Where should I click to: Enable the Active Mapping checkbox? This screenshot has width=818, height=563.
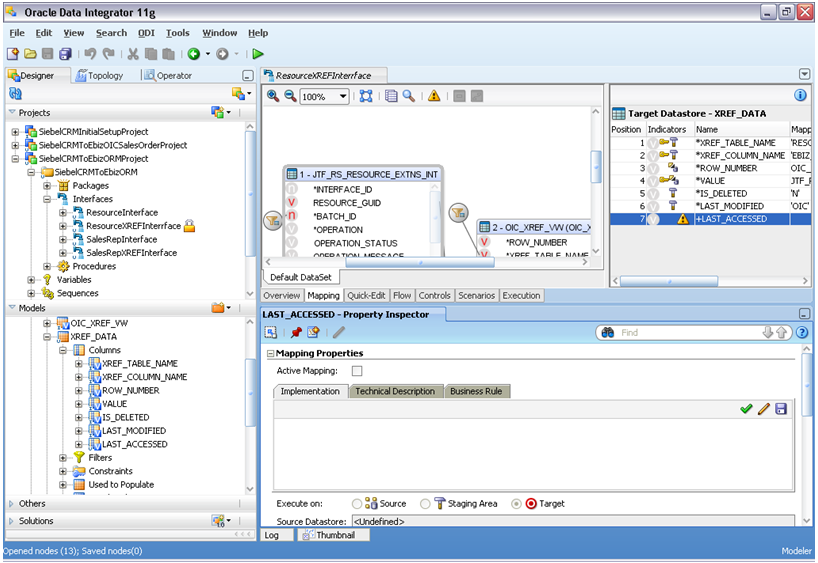[x=357, y=371]
